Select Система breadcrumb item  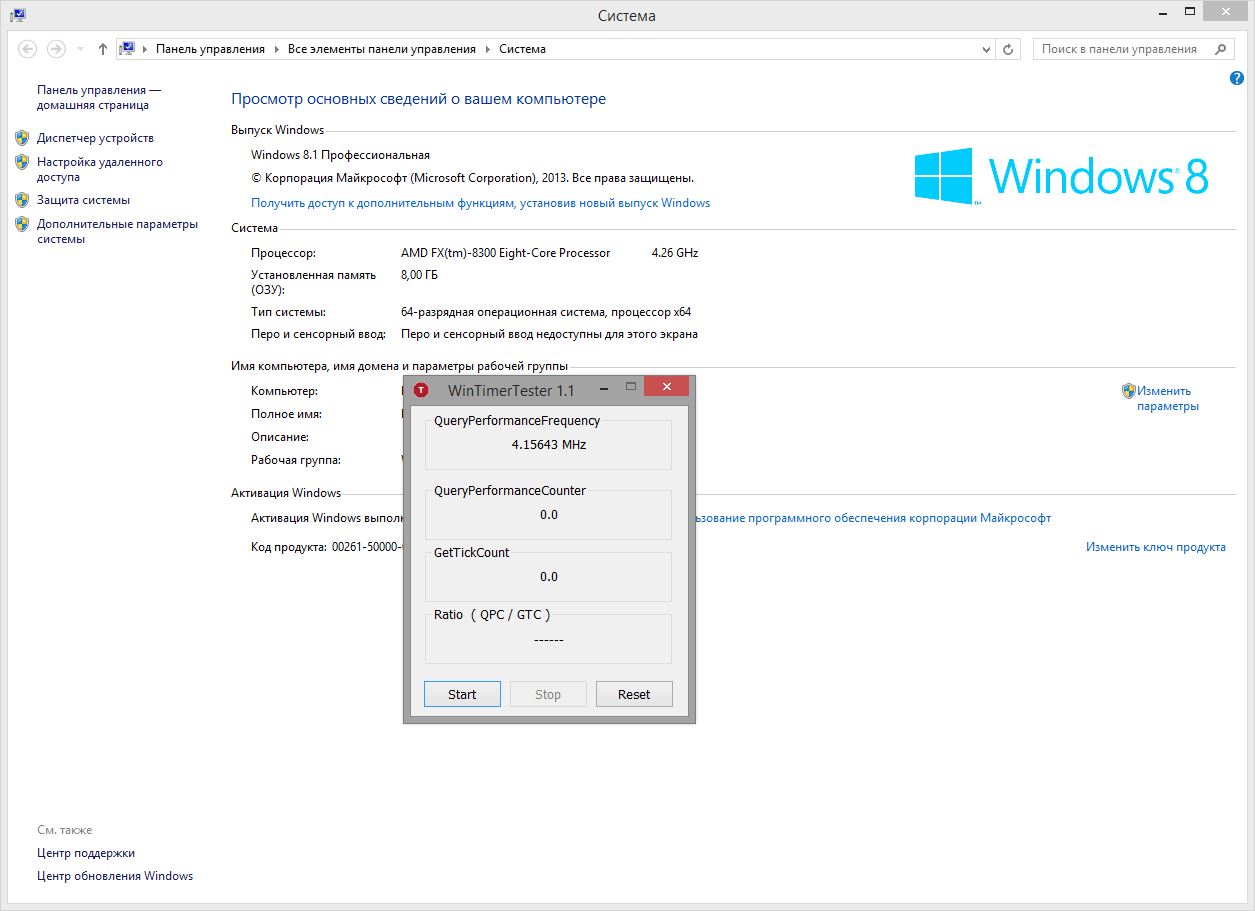tap(522, 49)
